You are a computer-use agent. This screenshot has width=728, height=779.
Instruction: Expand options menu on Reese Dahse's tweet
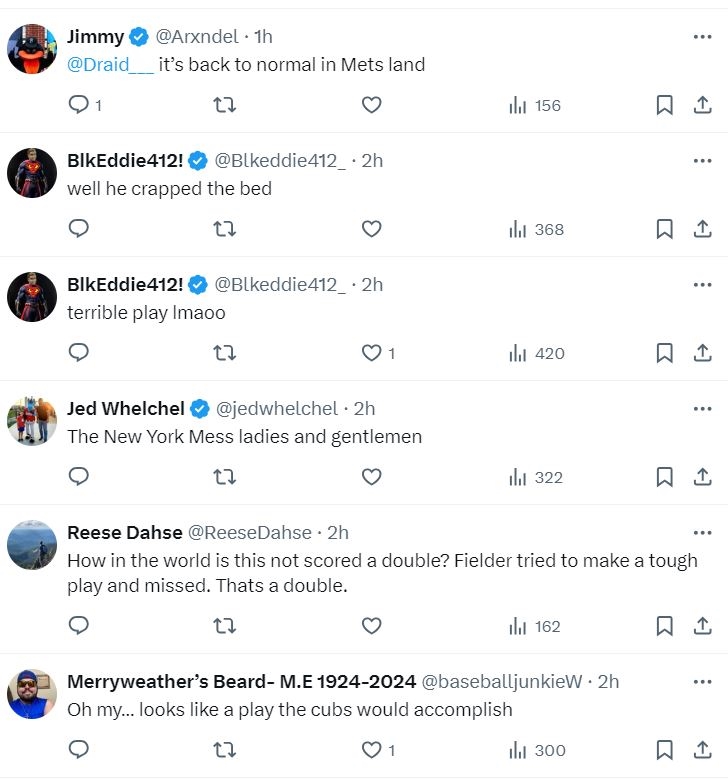(x=702, y=533)
